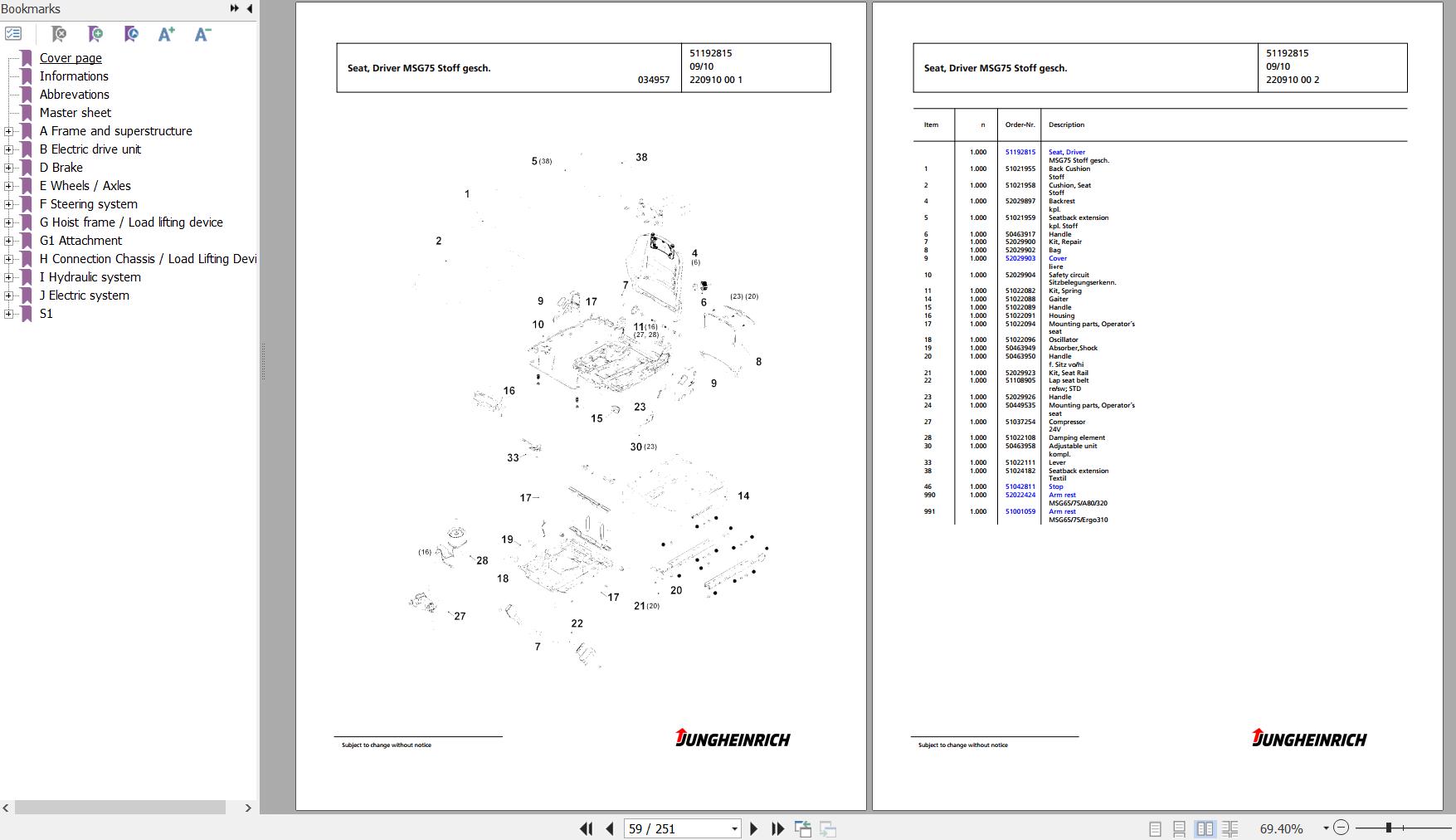
Task: Click order number link 51001059
Action: click(1020, 511)
